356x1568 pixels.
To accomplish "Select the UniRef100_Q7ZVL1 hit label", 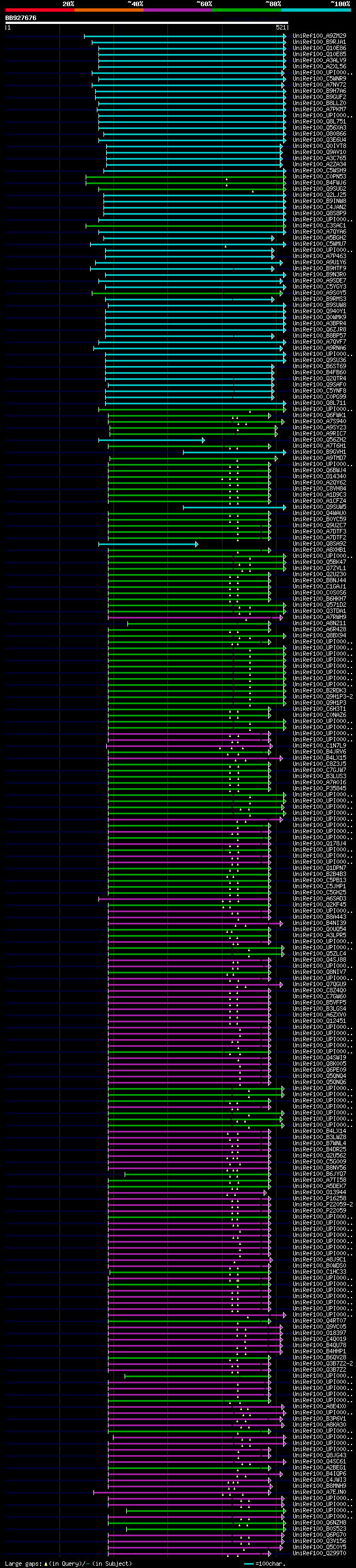I will [319, 568].
